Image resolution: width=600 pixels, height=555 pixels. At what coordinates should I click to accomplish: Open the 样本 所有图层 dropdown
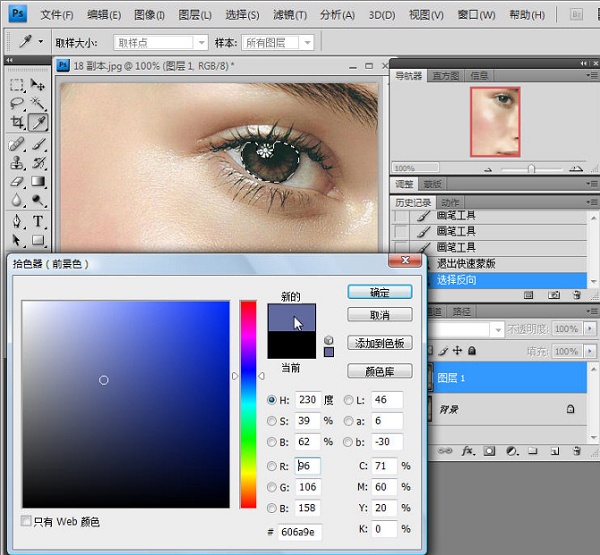click(277, 42)
